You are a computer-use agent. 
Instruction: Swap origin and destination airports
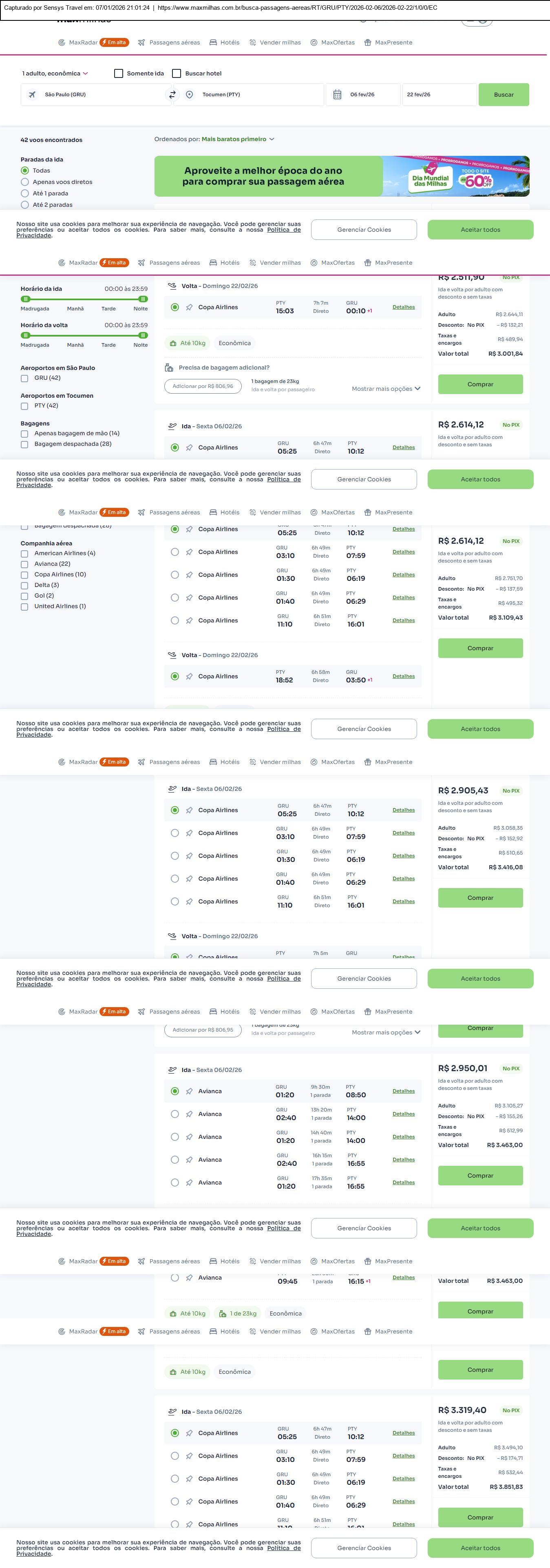172,94
